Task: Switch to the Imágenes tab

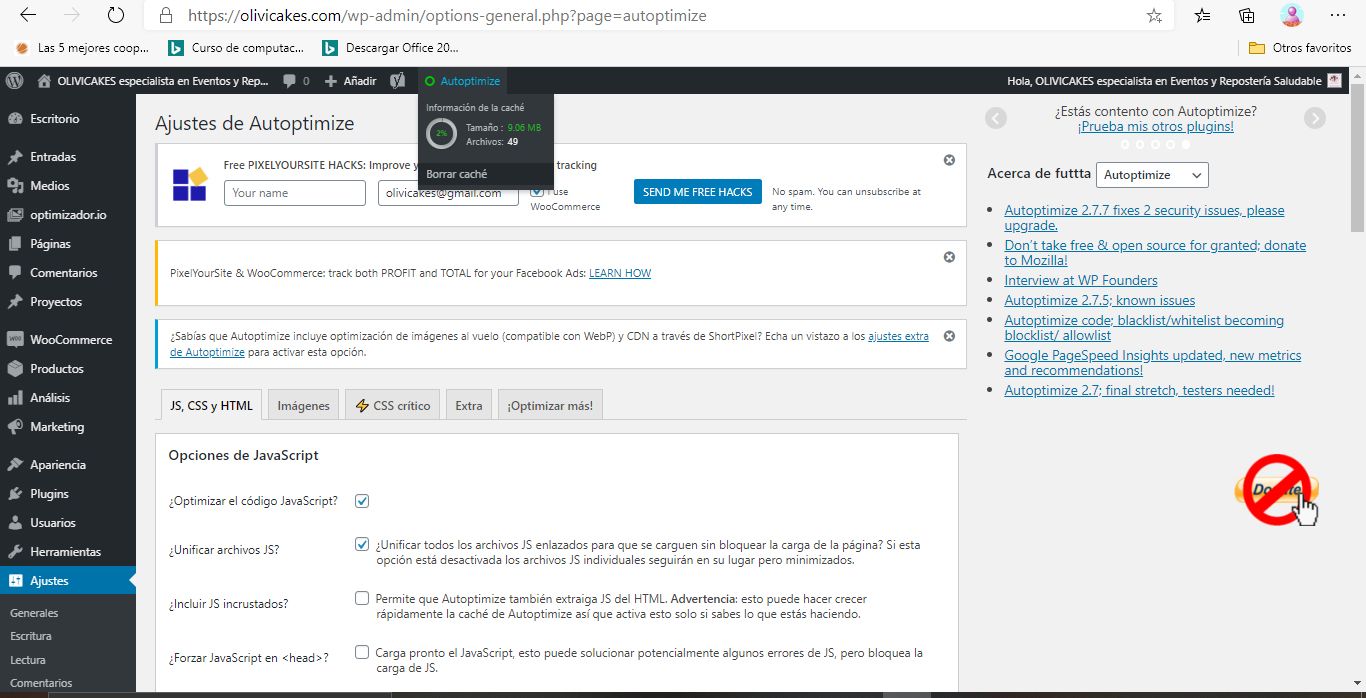Action: point(303,405)
